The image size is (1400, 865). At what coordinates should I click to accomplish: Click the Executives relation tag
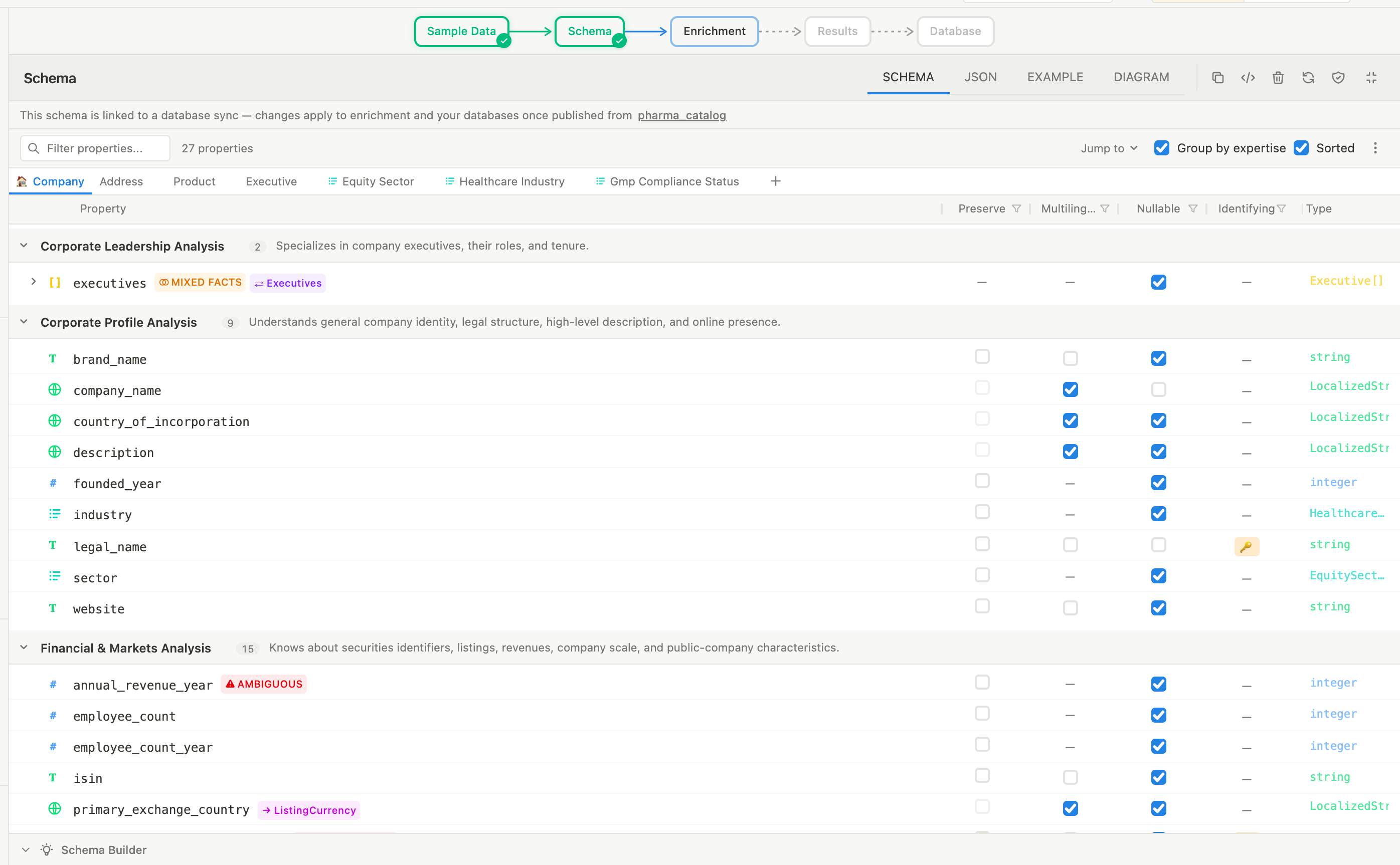[288, 283]
